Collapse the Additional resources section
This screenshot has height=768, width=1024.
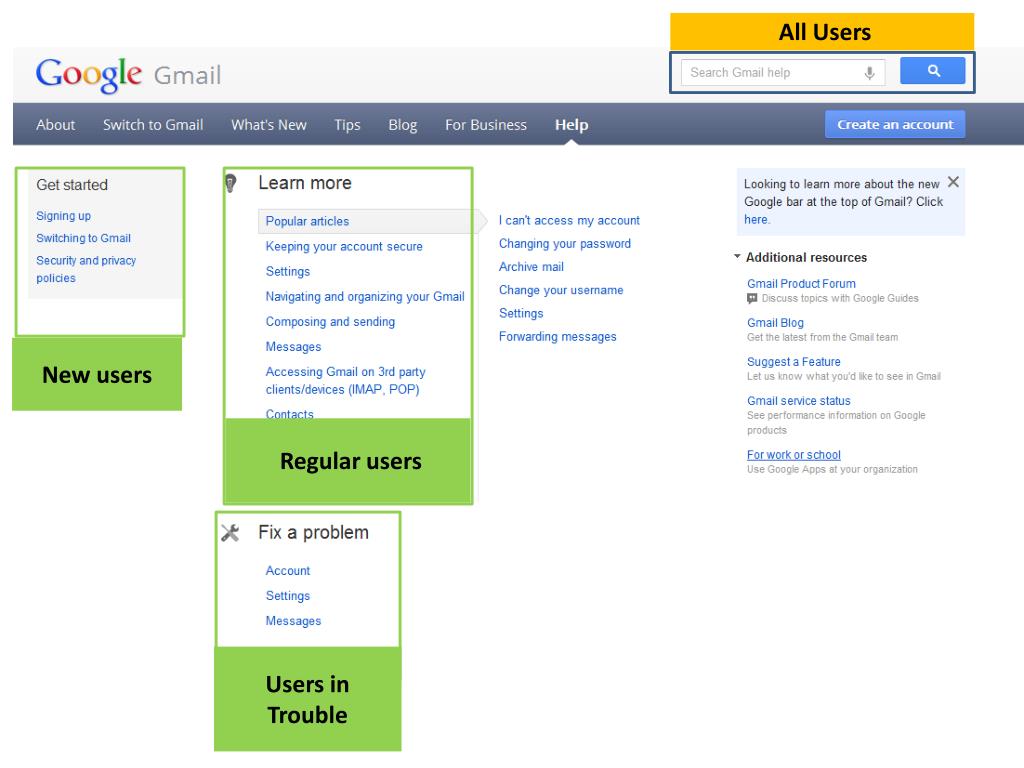[737, 257]
